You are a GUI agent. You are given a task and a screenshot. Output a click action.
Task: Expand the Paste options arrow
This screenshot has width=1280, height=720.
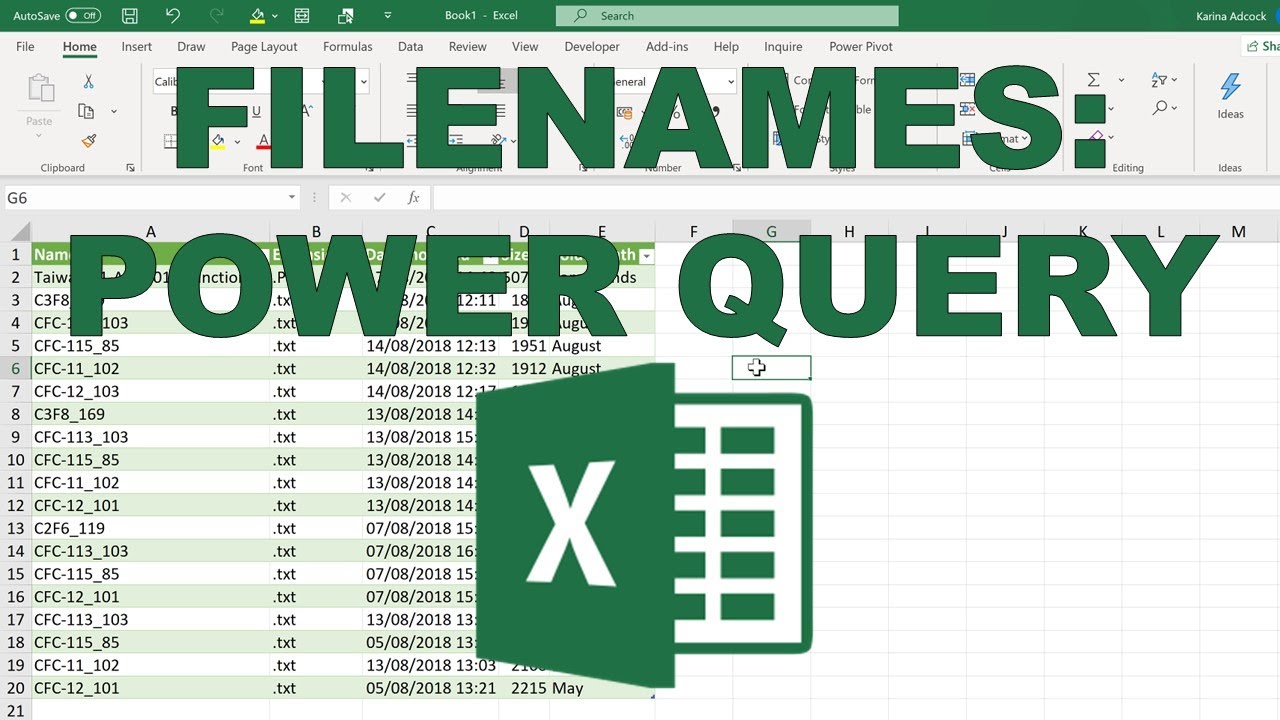point(39,136)
